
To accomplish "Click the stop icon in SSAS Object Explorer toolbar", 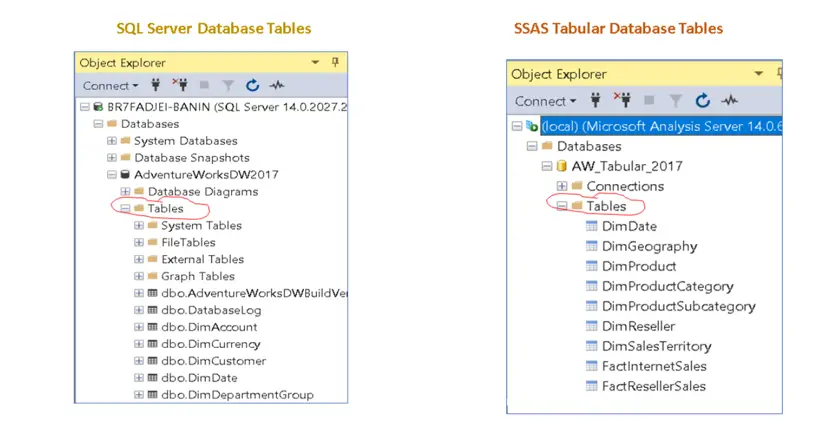I will (649, 100).
